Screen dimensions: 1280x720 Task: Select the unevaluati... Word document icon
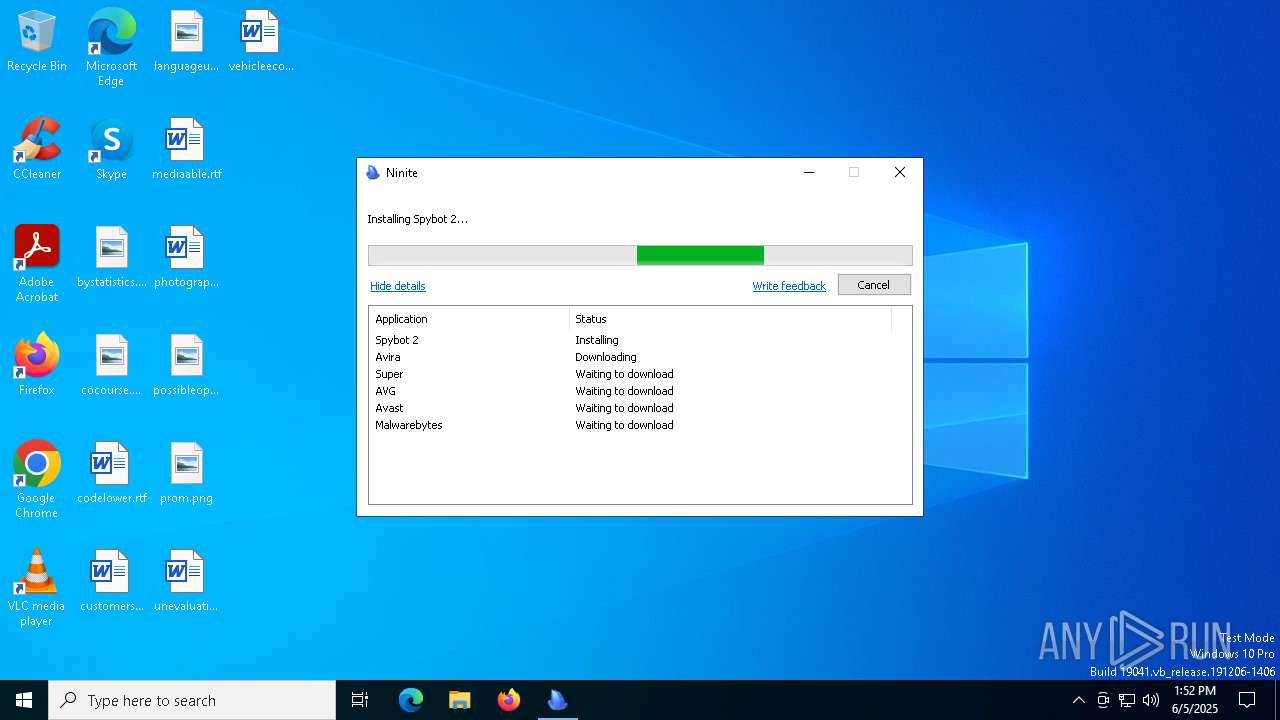click(186, 582)
